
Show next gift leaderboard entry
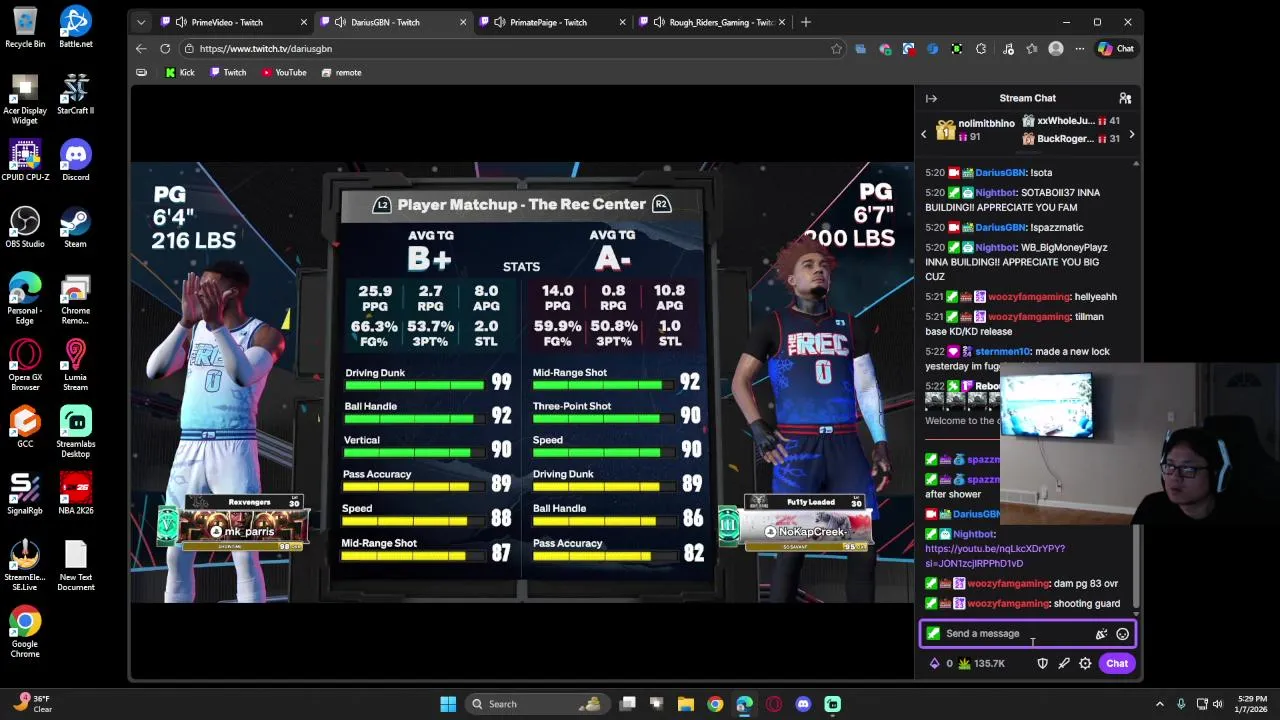tap(1131, 134)
